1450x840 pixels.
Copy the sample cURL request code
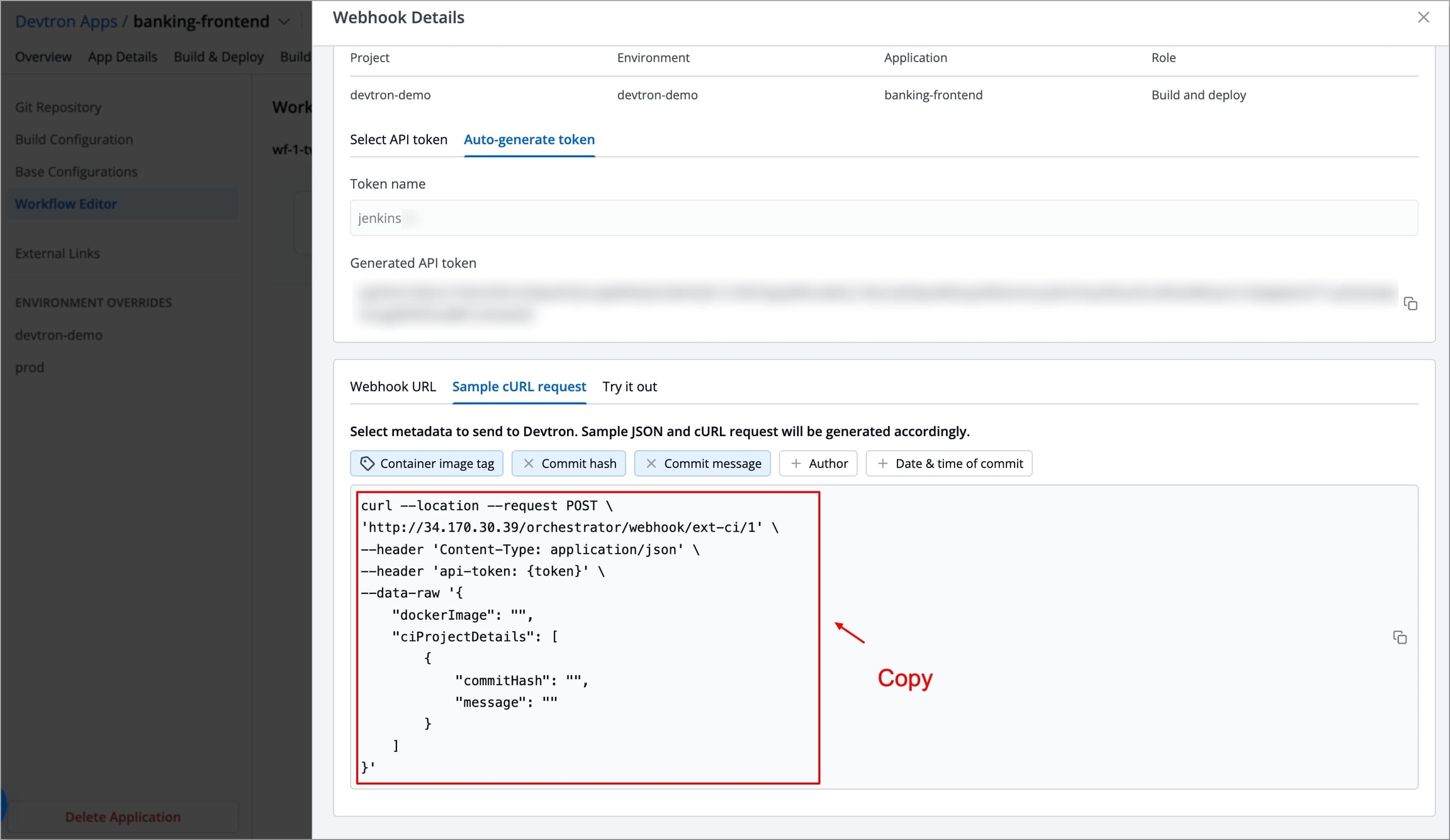coord(1400,637)
